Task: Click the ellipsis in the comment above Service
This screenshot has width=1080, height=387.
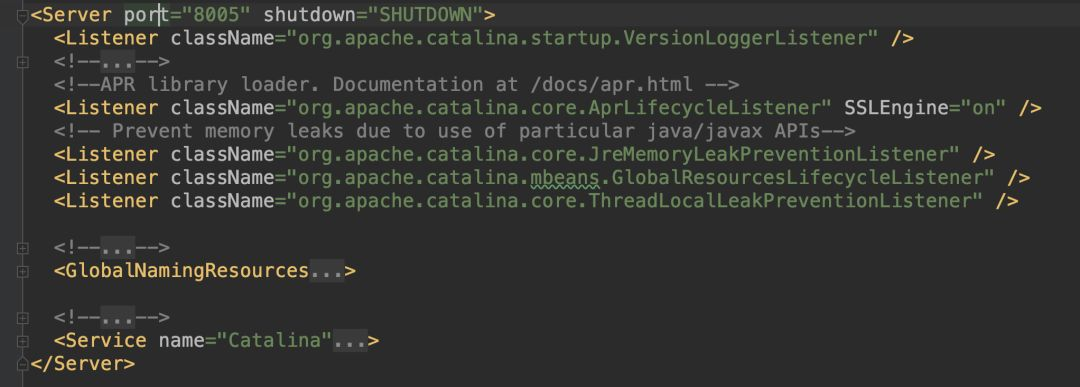Action: tap(117, 317)
